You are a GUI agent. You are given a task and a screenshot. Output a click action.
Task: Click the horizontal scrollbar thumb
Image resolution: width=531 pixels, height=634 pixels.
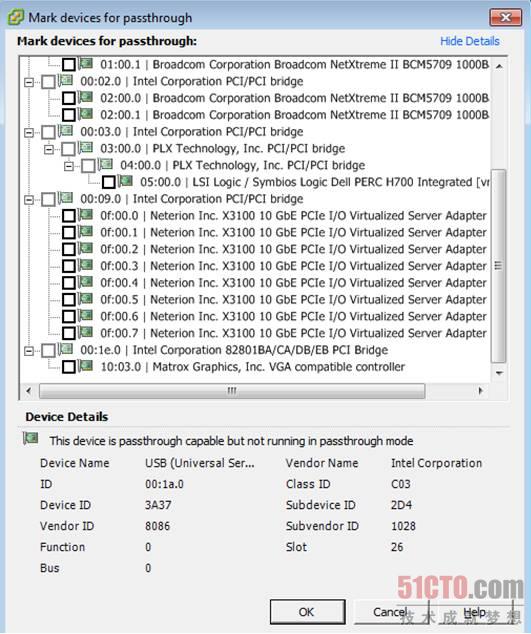[x=232, y=391]
